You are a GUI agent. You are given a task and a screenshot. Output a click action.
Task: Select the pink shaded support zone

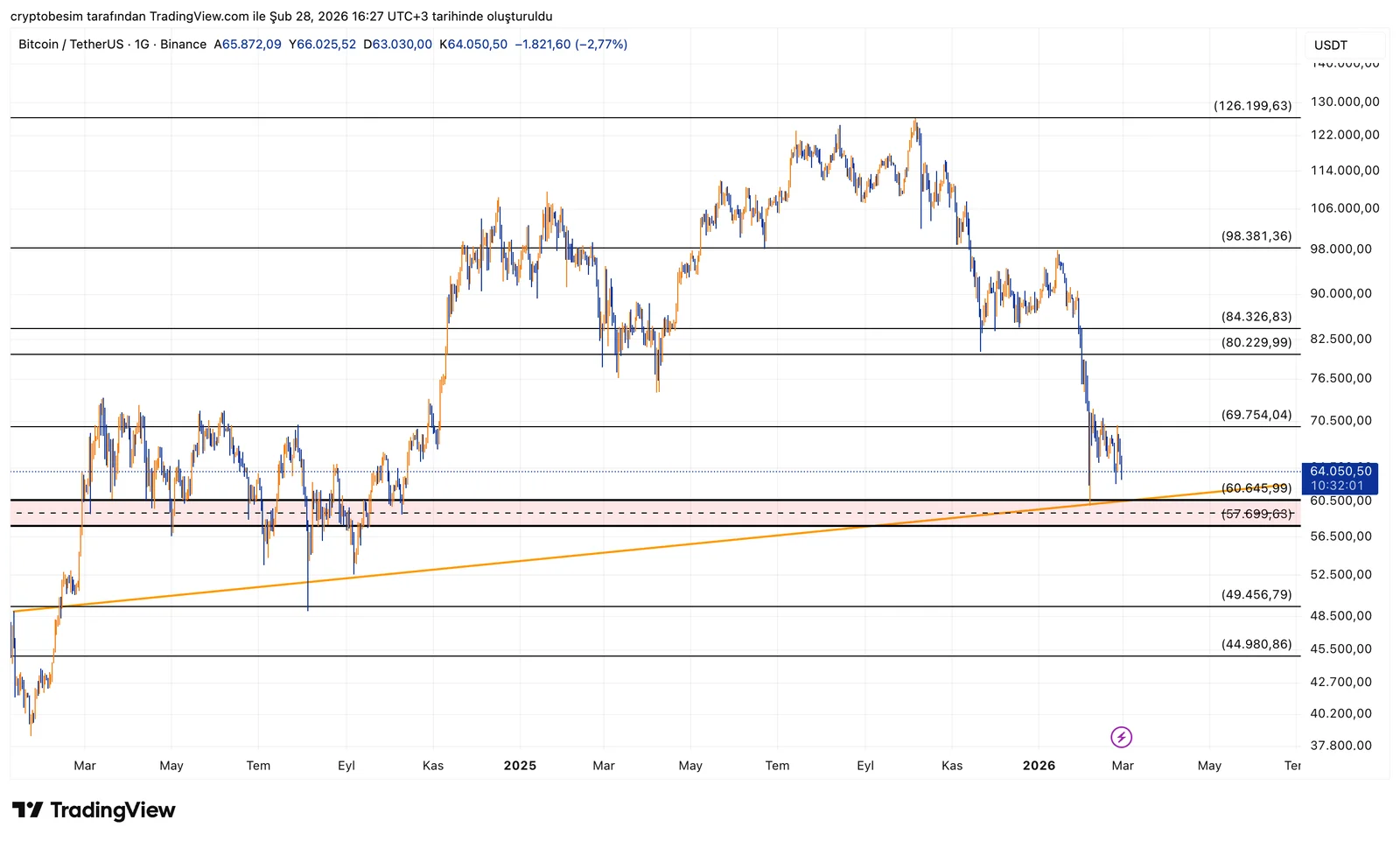pos(612,513)
